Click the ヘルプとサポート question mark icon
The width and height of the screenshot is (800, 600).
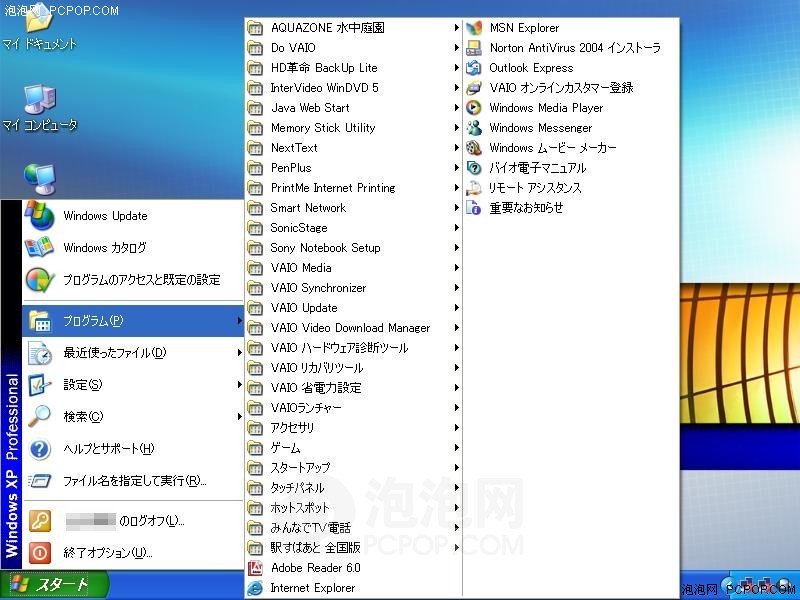(40, 449)
